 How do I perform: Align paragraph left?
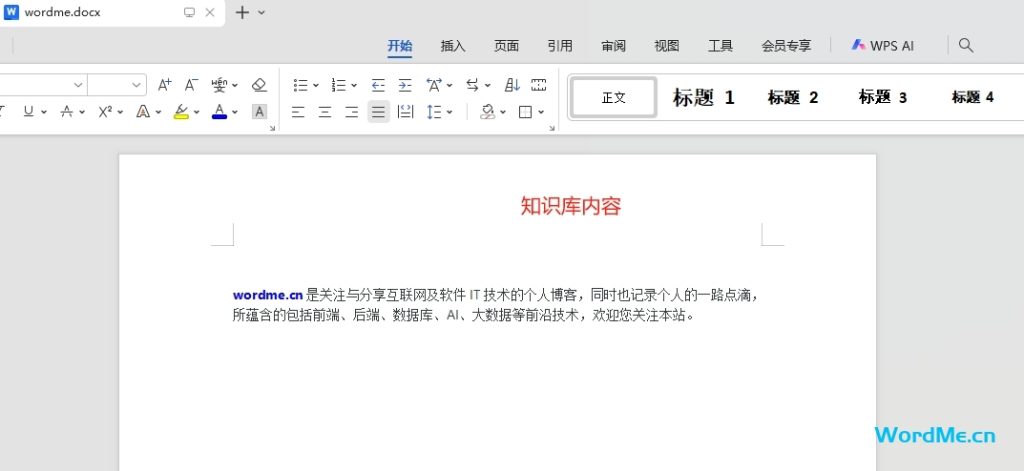click(298, 112)
